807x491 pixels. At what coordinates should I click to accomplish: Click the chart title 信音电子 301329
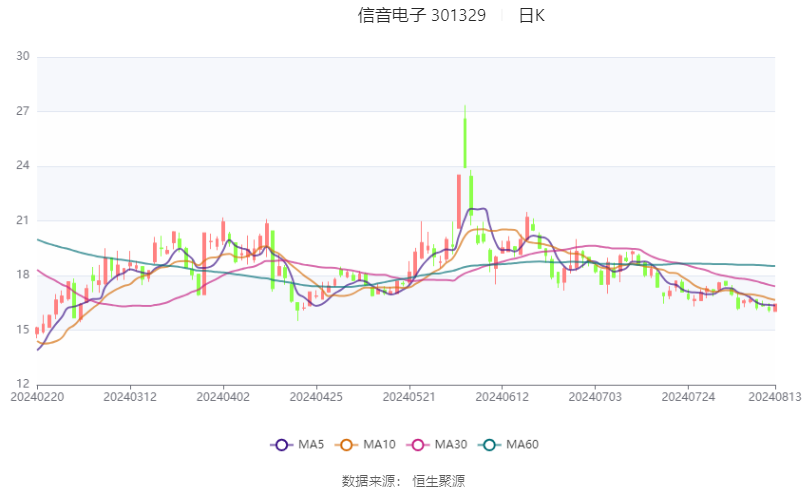[x=422, y=15]
